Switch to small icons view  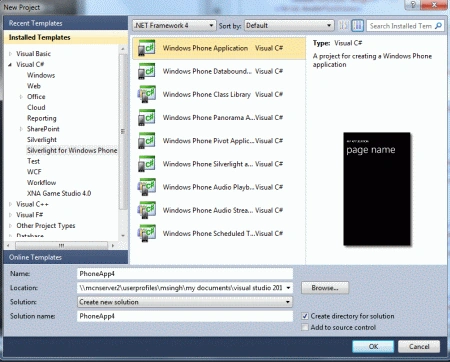[x=343, y=26]
